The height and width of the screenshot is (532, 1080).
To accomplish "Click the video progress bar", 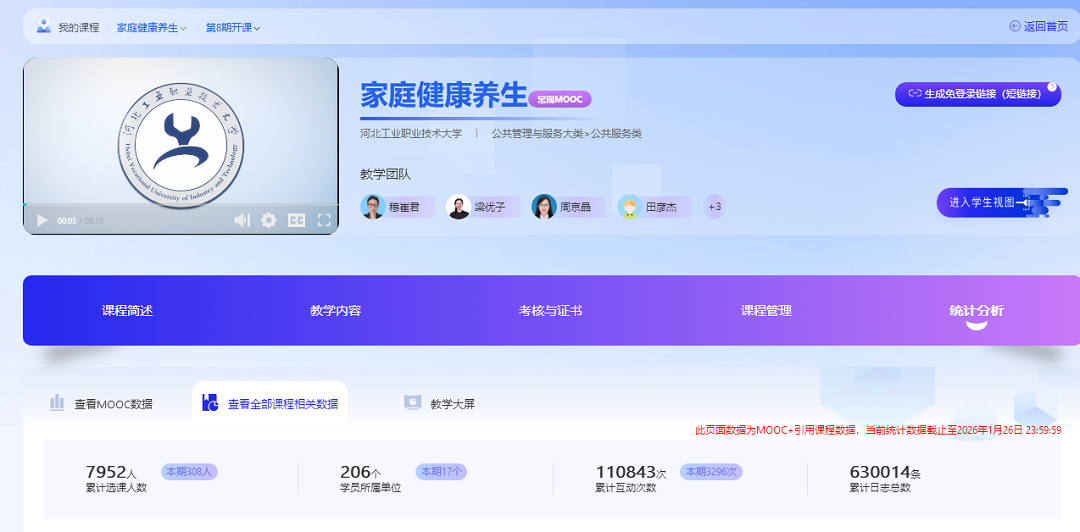I will coord(180,205).
